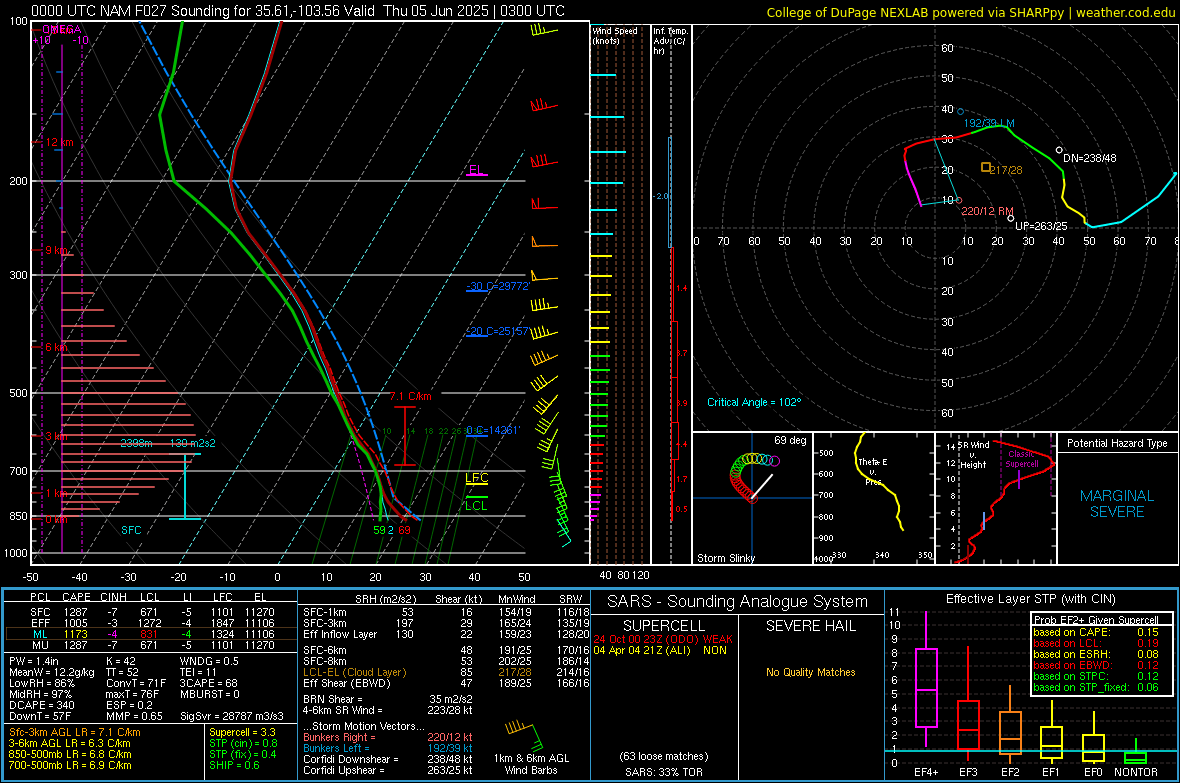Click the SR Wind v. Height label

[973, 455]
